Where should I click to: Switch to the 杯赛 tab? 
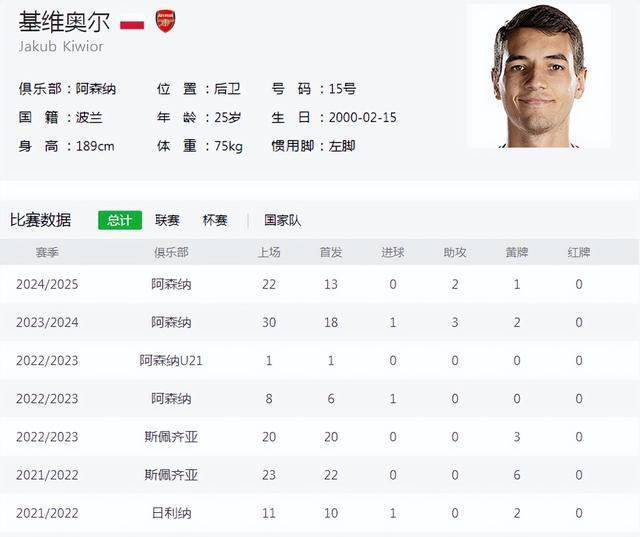[x=215, y=220]
